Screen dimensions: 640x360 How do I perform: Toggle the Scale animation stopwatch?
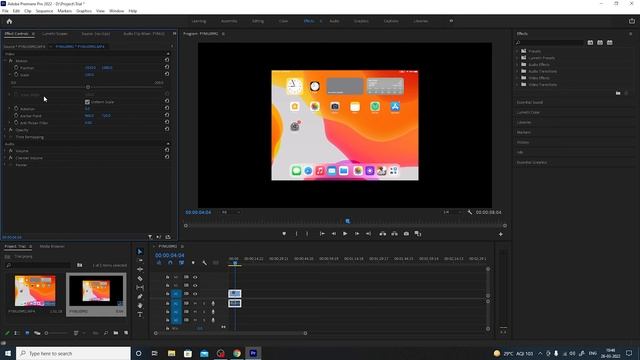click(16, 75)
